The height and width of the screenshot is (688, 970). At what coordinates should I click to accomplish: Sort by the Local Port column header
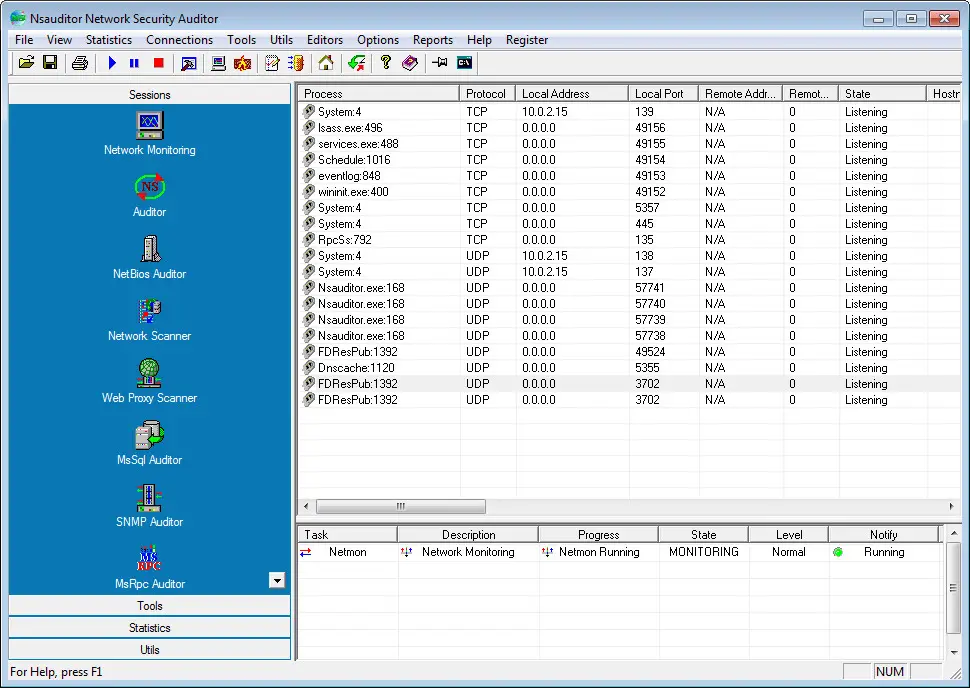660,93
